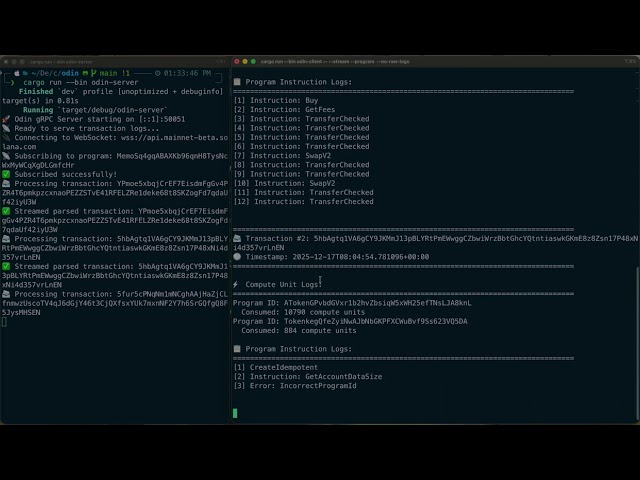Viewport: 640px width, 480px height.
Task: Click inbox icon beside Processing transaction: 5hbAgtq1VA6g
Action: (6, 239)
